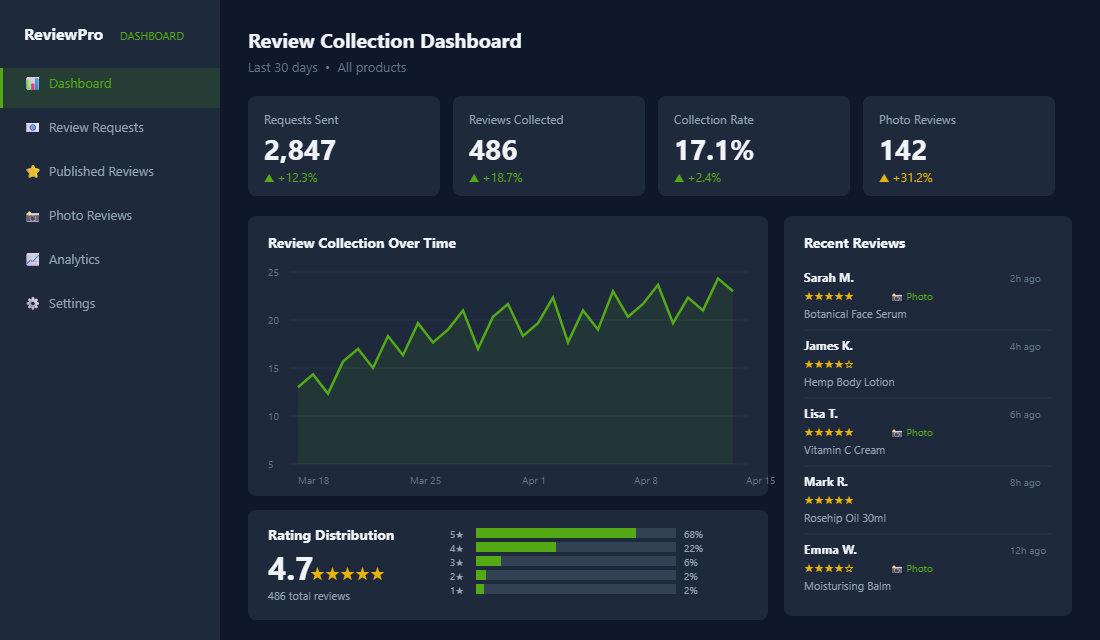Select the Rosehip Oil 30ml review entry
The image size is (1100, 640).
click(x=845, y=518)
